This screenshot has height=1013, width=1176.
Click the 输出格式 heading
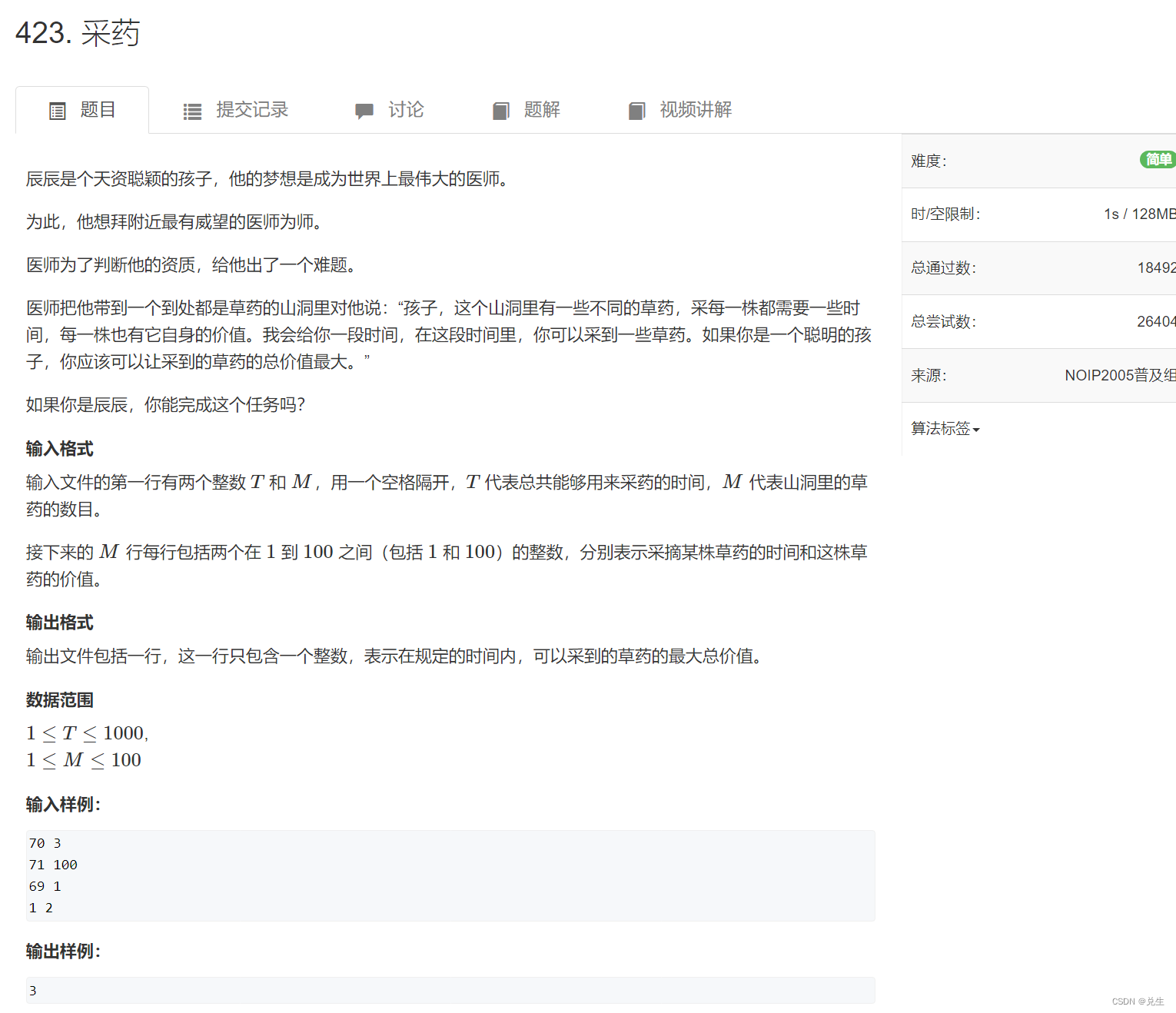pos(60,623)
